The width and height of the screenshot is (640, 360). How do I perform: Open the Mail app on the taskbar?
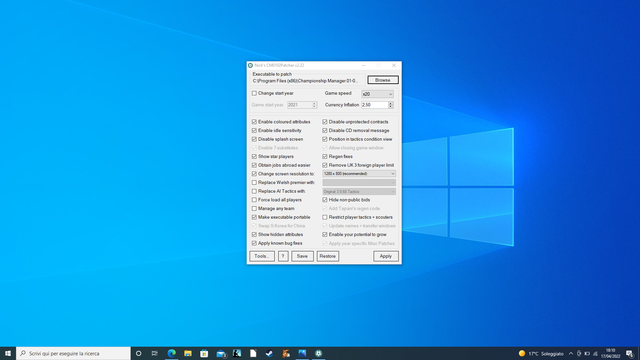[x=221, y=353]
